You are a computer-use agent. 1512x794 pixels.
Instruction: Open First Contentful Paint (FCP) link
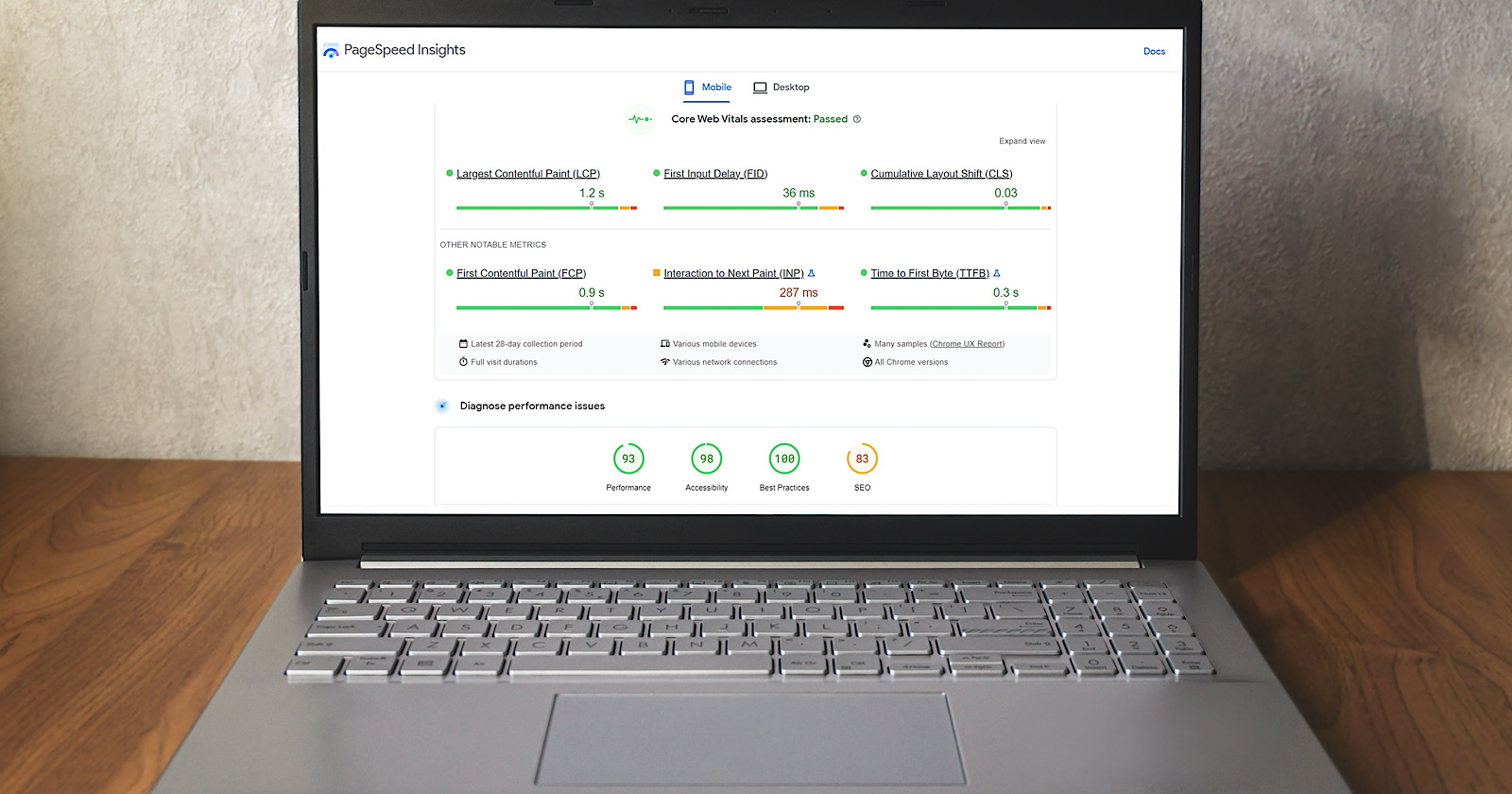[x=521, y=273]
